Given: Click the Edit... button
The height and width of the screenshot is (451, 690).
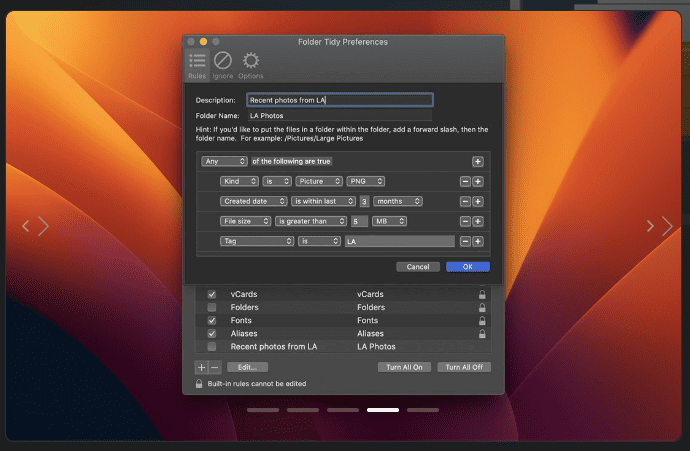Looking at the screenshot, I should [247, 367].
